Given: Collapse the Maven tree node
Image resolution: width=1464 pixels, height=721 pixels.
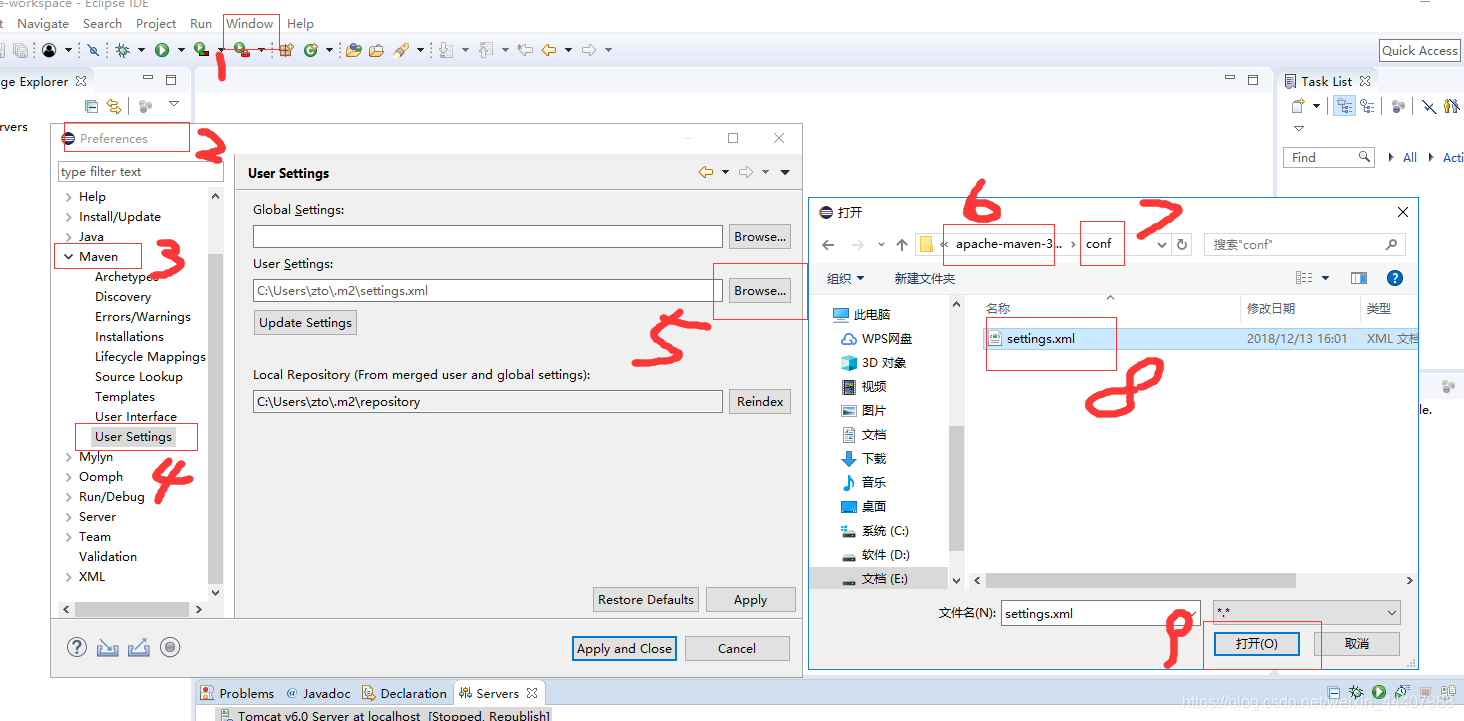Looking at the screenshot, I should [68, 257].
